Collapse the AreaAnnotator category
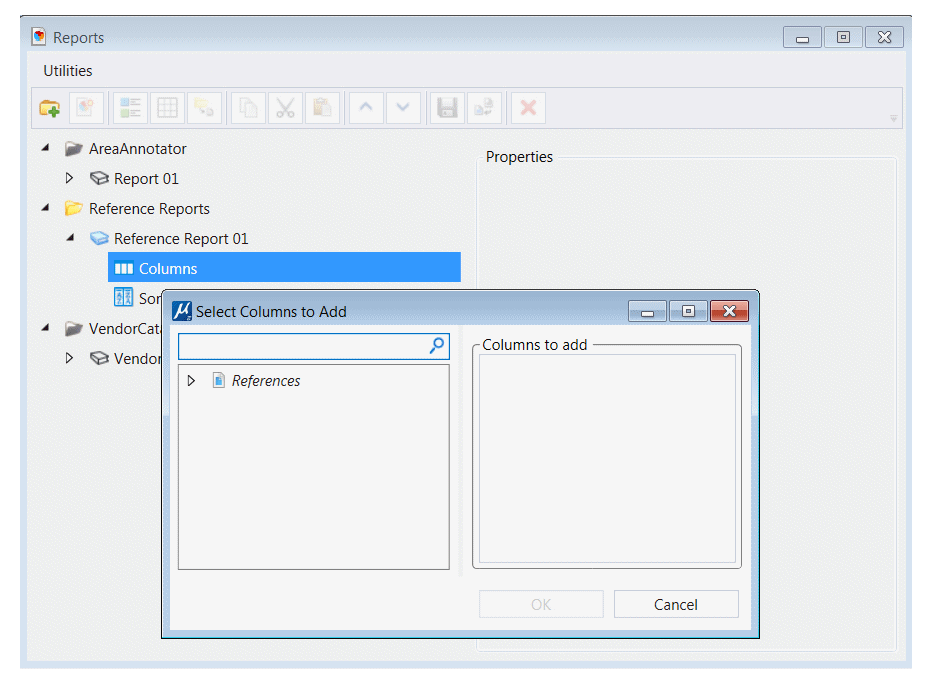 (46, 147)
